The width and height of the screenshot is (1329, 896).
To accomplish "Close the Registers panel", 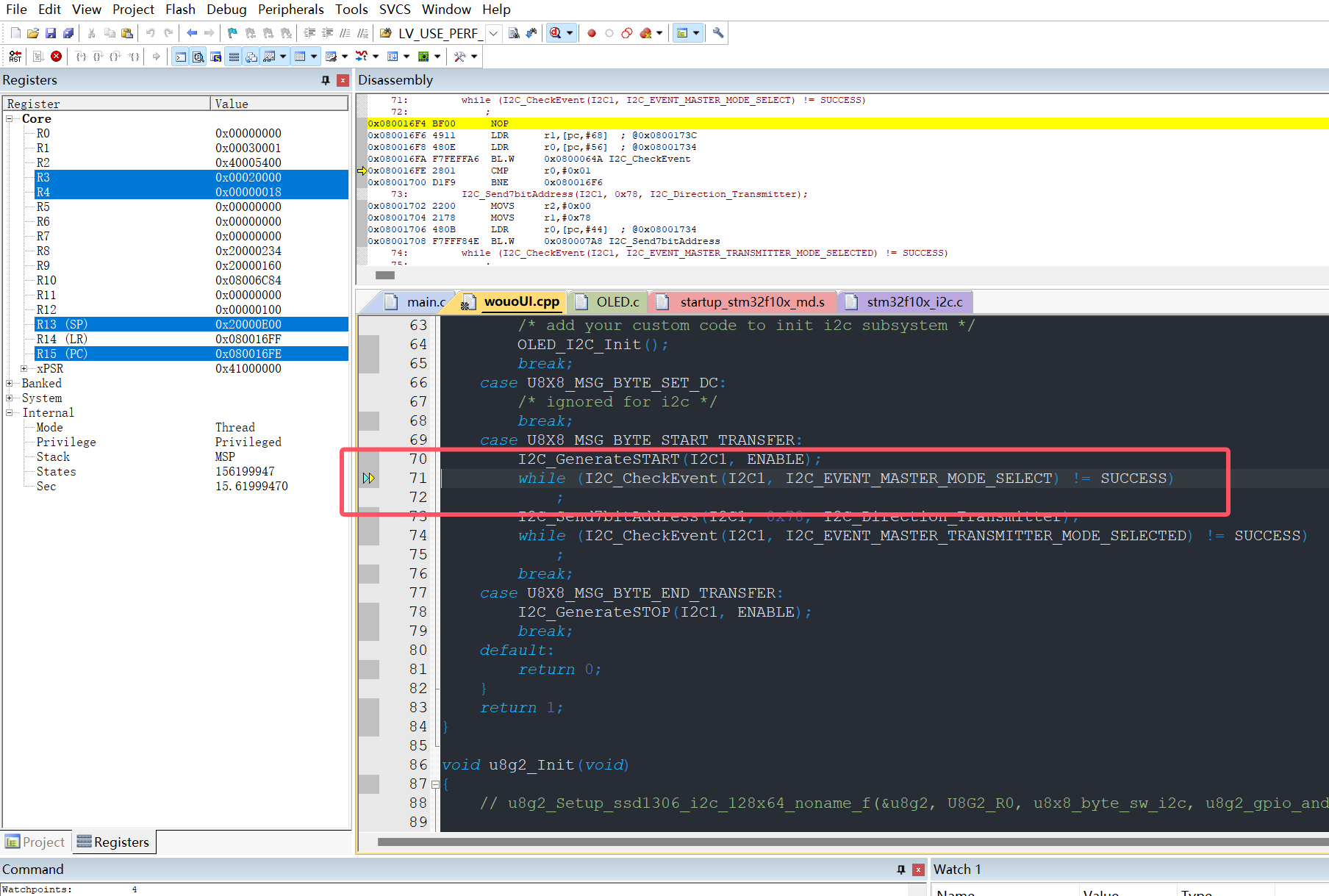I will point(343,80).
